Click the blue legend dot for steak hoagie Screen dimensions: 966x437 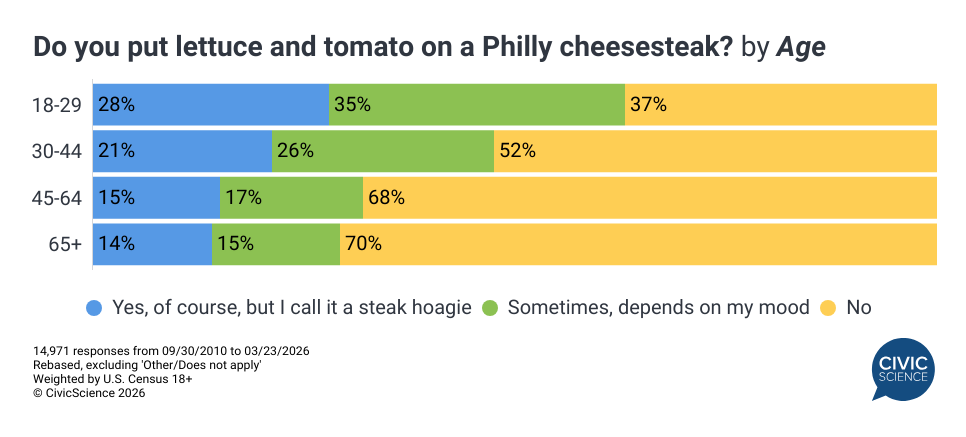tap(94, 308)
